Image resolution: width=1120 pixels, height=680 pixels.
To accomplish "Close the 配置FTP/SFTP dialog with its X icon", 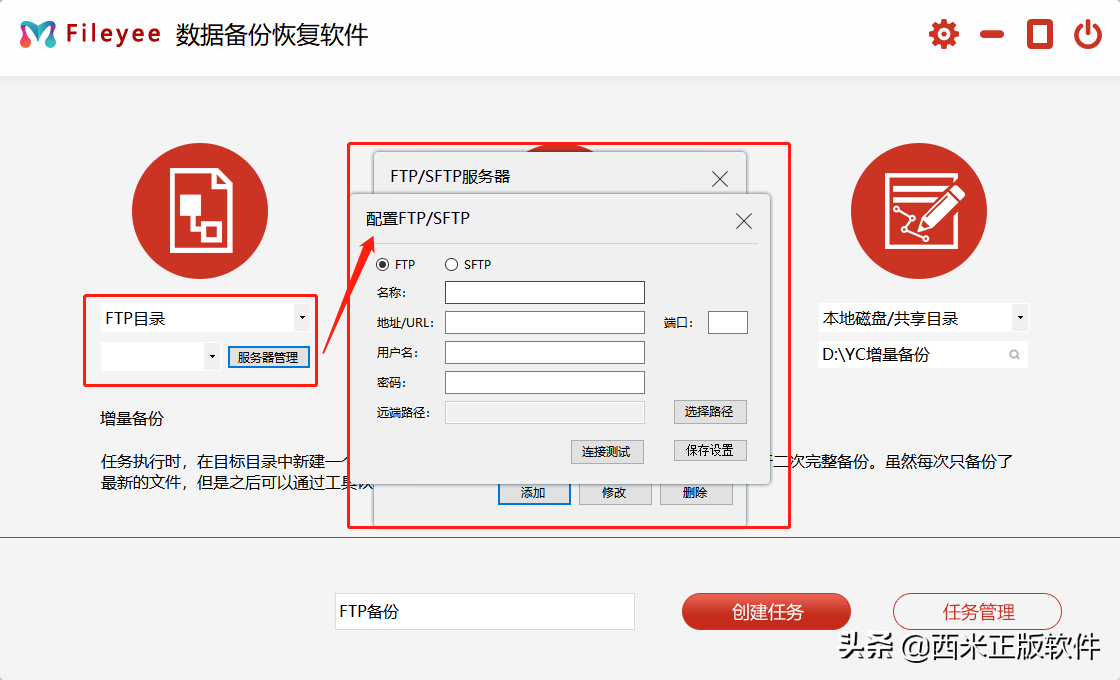I will coord(743,221).
